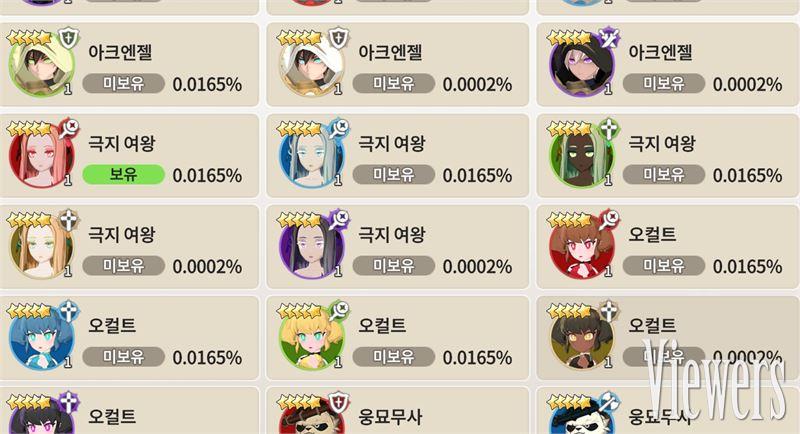This screenshot has height=434, width=800.
Task: Select blonde 극지 여왕 portrait with 0.0002% rate
Action: [x=42, y=248]
